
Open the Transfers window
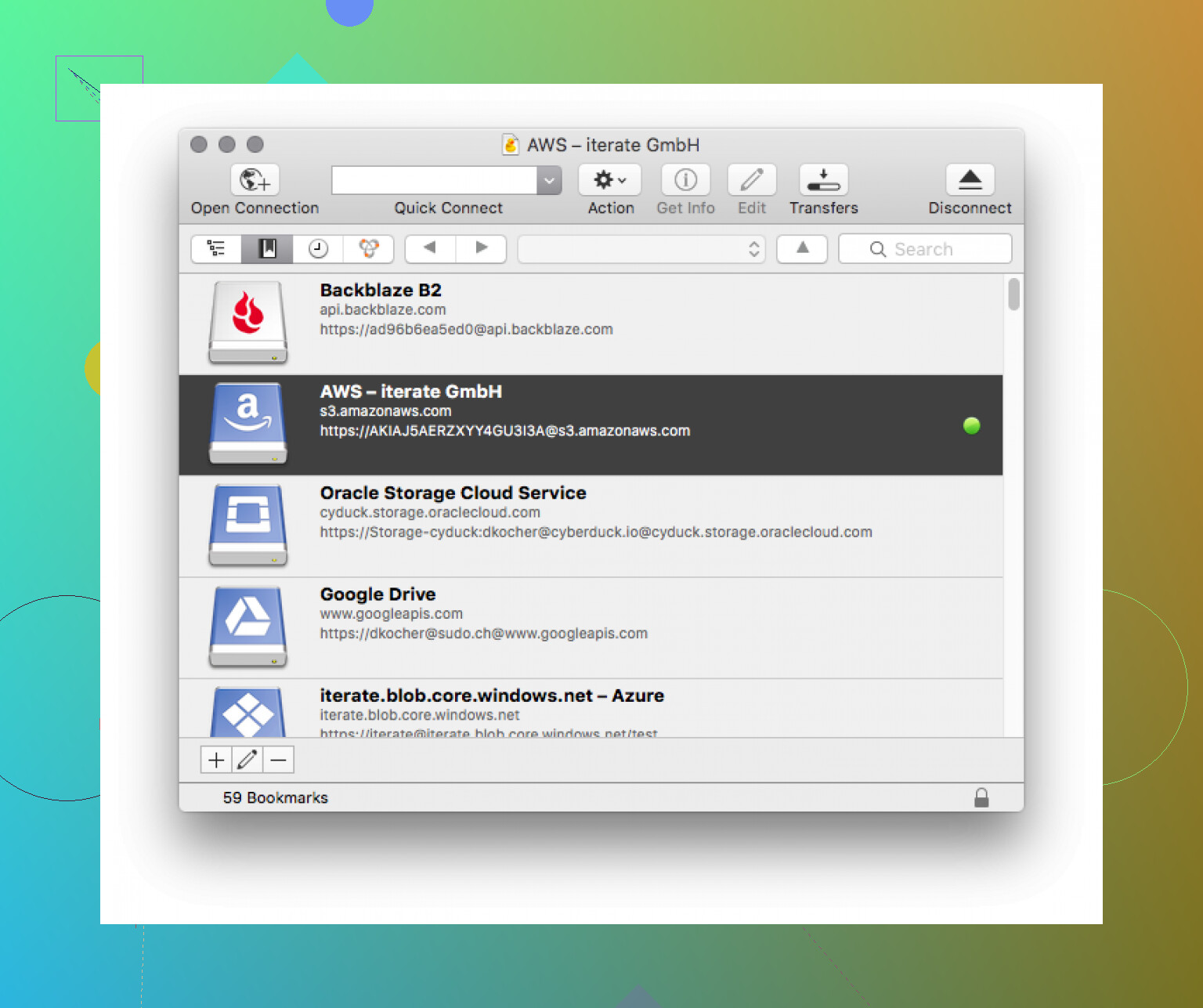[x=823, y=180]
